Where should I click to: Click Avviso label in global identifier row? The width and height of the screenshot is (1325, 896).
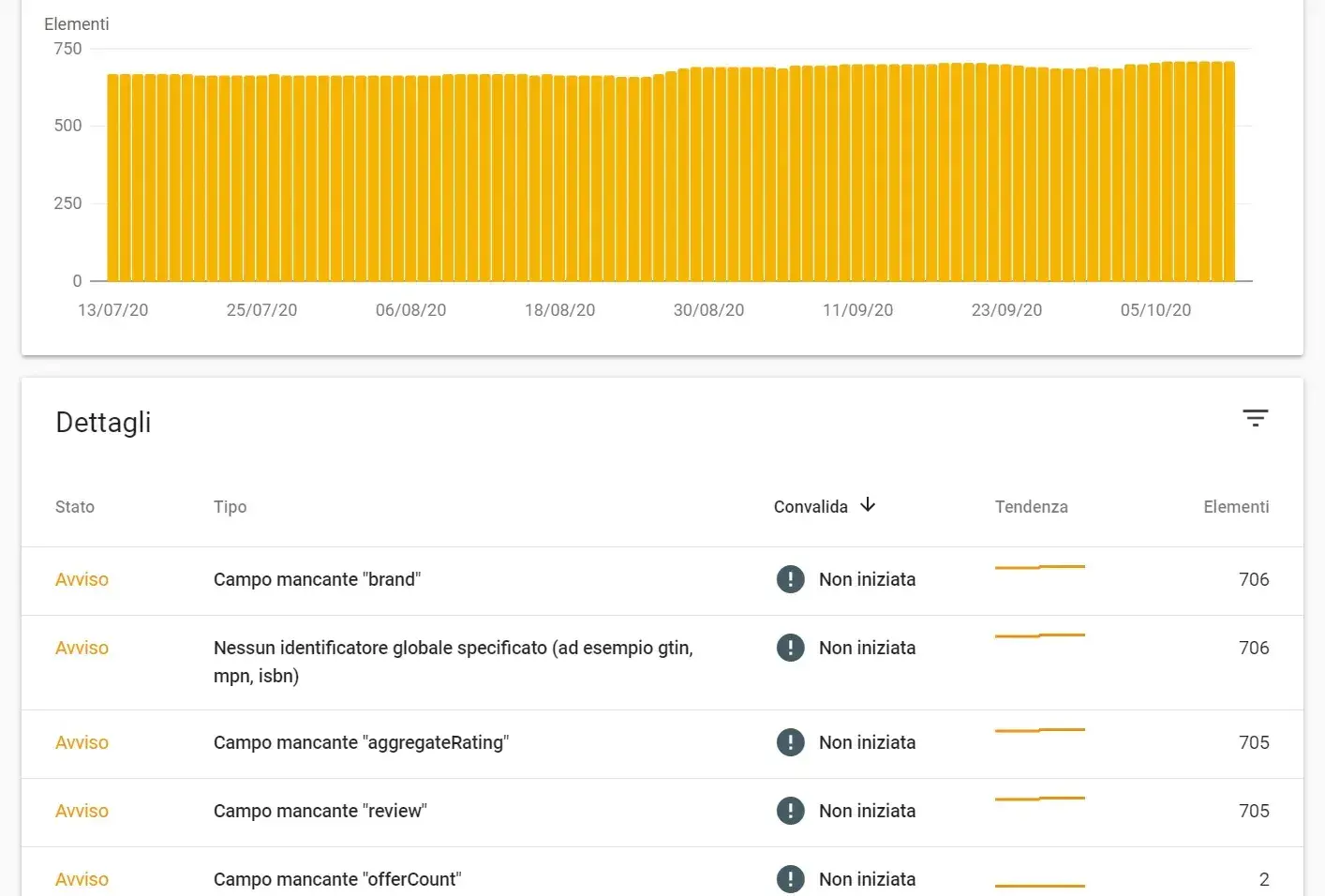pyautogui.click(x=82, y=648)
